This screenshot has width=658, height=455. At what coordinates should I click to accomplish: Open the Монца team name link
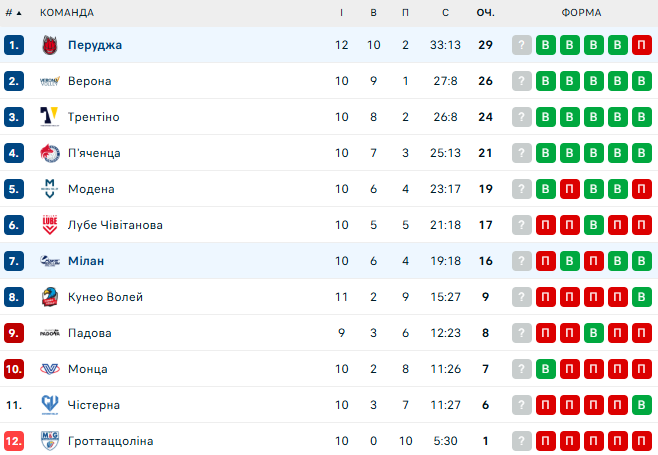pos(88,369)
